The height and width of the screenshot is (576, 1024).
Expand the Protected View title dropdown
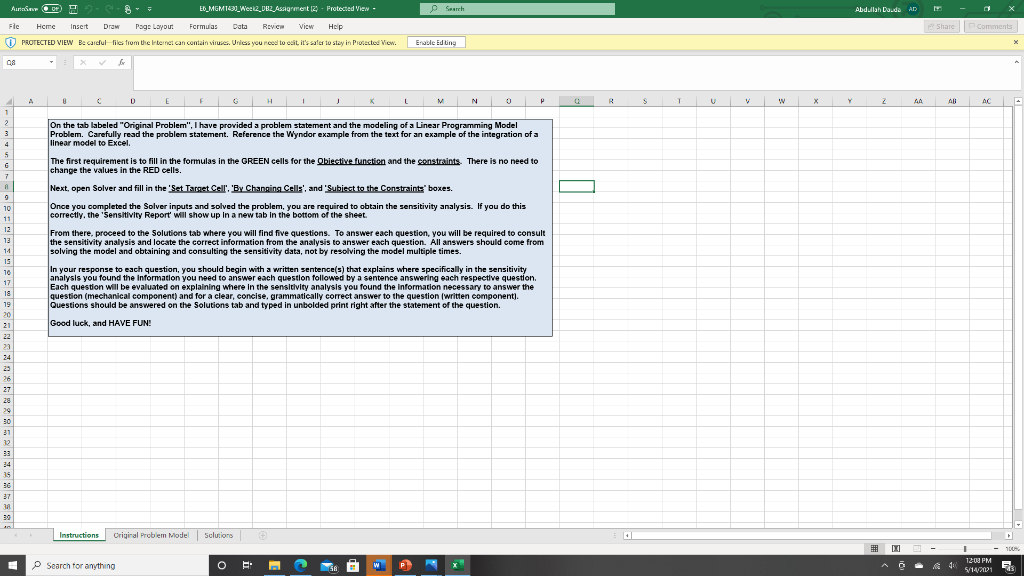[373, 9]
